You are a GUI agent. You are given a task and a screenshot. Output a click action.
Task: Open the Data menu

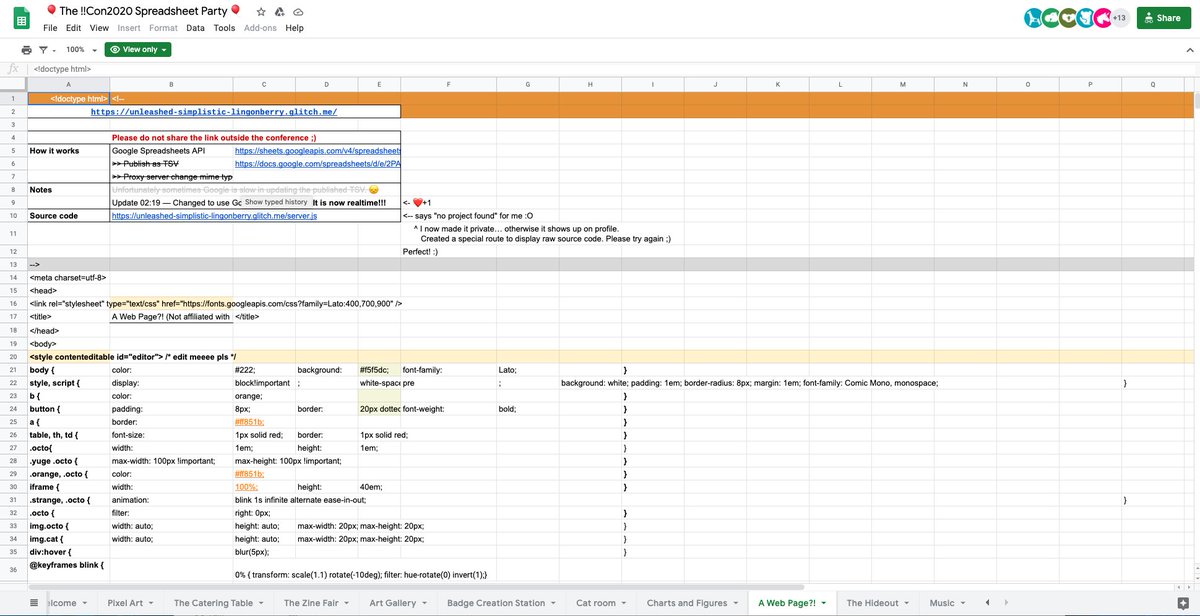196,28
